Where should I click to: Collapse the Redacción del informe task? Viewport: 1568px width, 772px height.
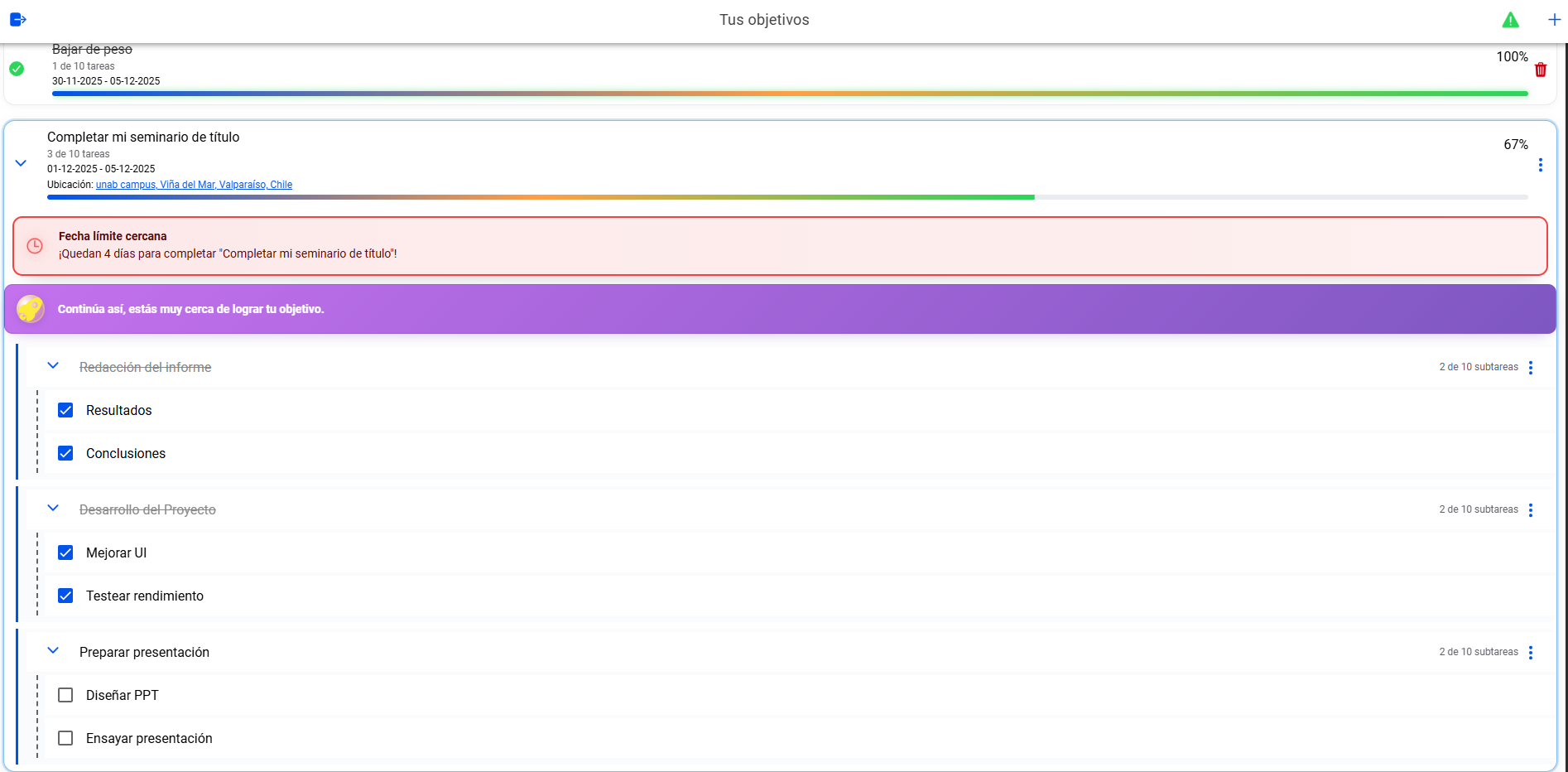[x=53, y=366]
